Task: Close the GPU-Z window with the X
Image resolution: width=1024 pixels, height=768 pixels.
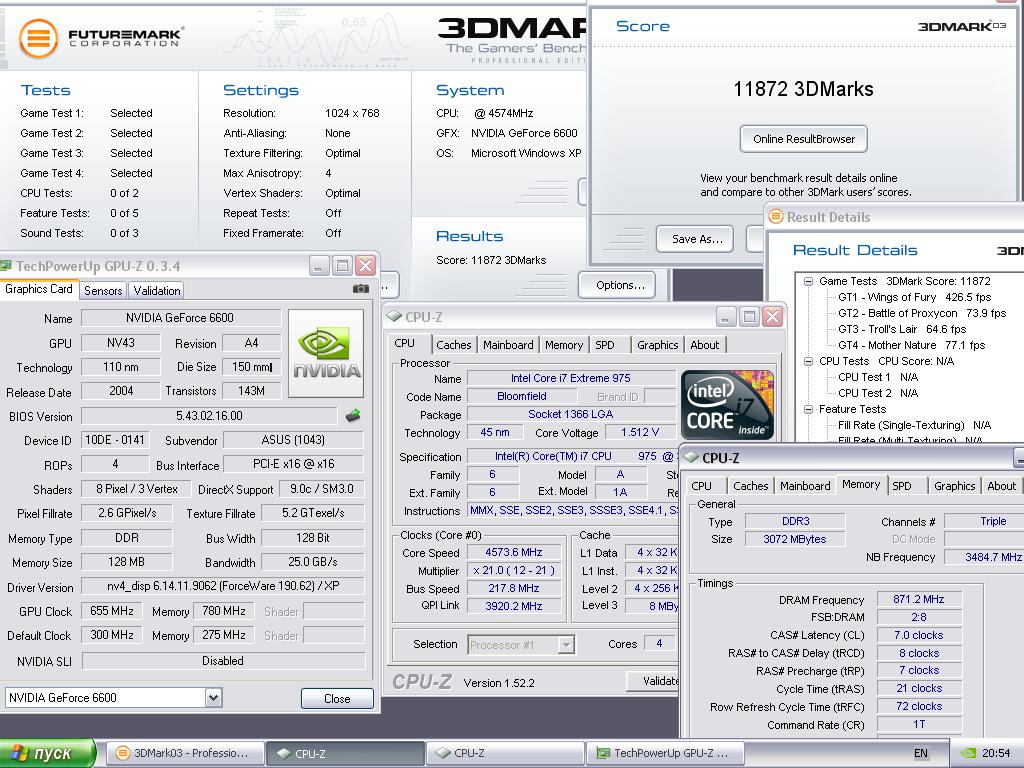Action: [x=365, y=266]
